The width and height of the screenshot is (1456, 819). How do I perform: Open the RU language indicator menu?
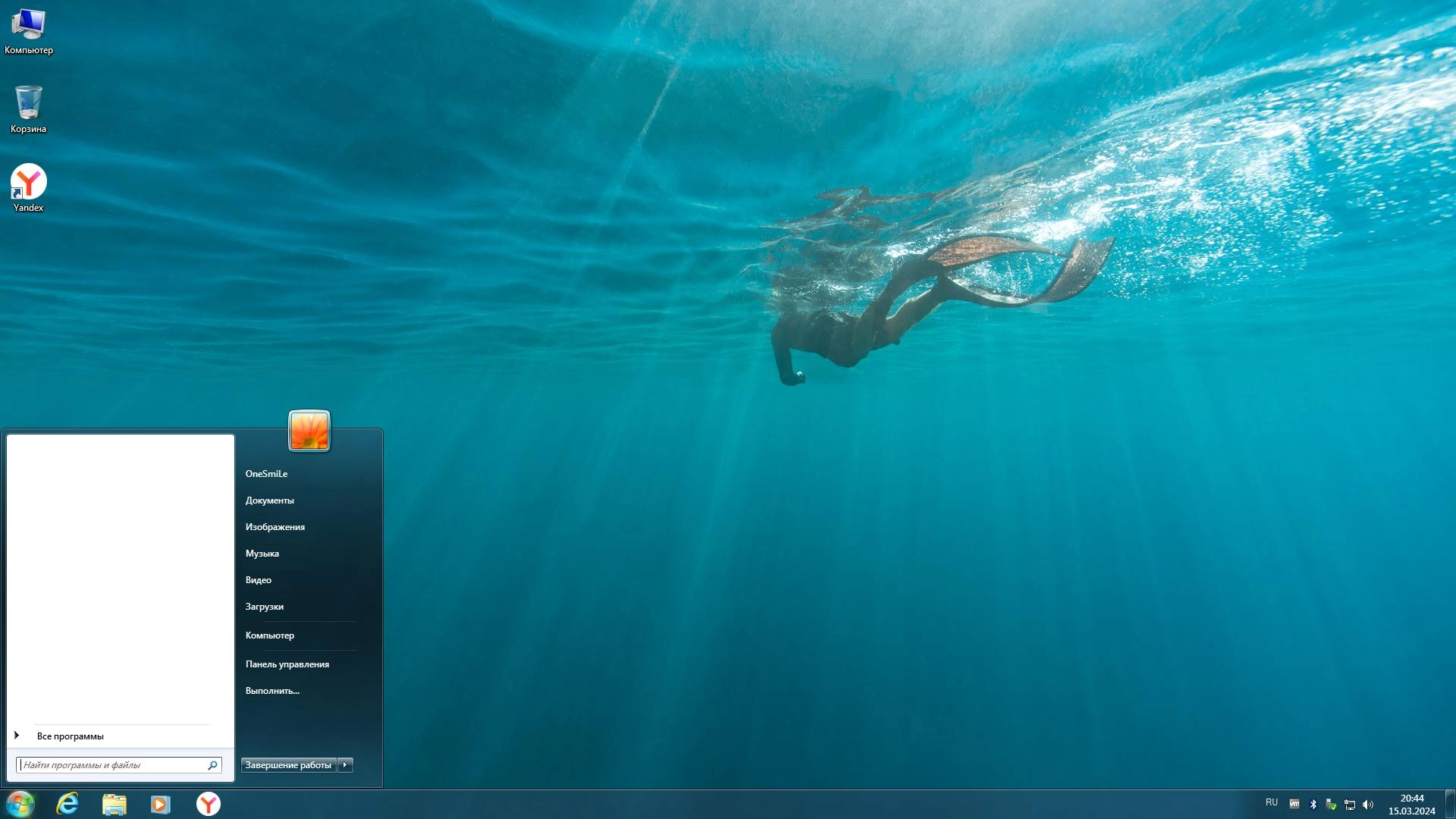tap(1272, 803)
